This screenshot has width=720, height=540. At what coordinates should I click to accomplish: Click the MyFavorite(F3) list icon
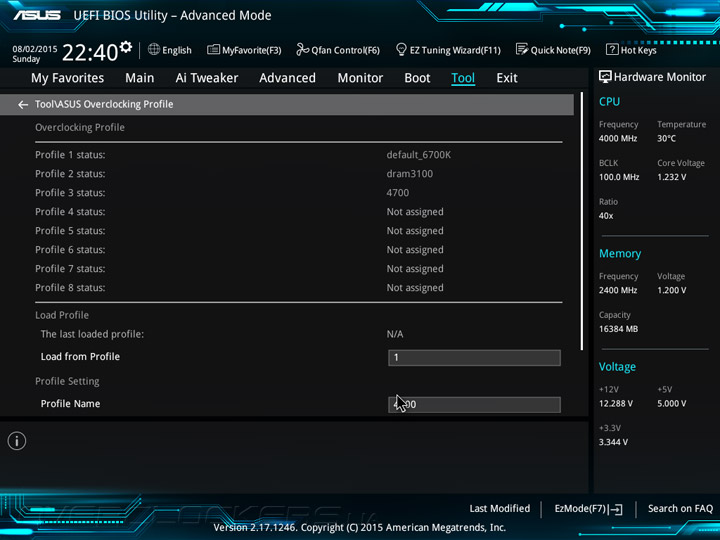point(213,50)
